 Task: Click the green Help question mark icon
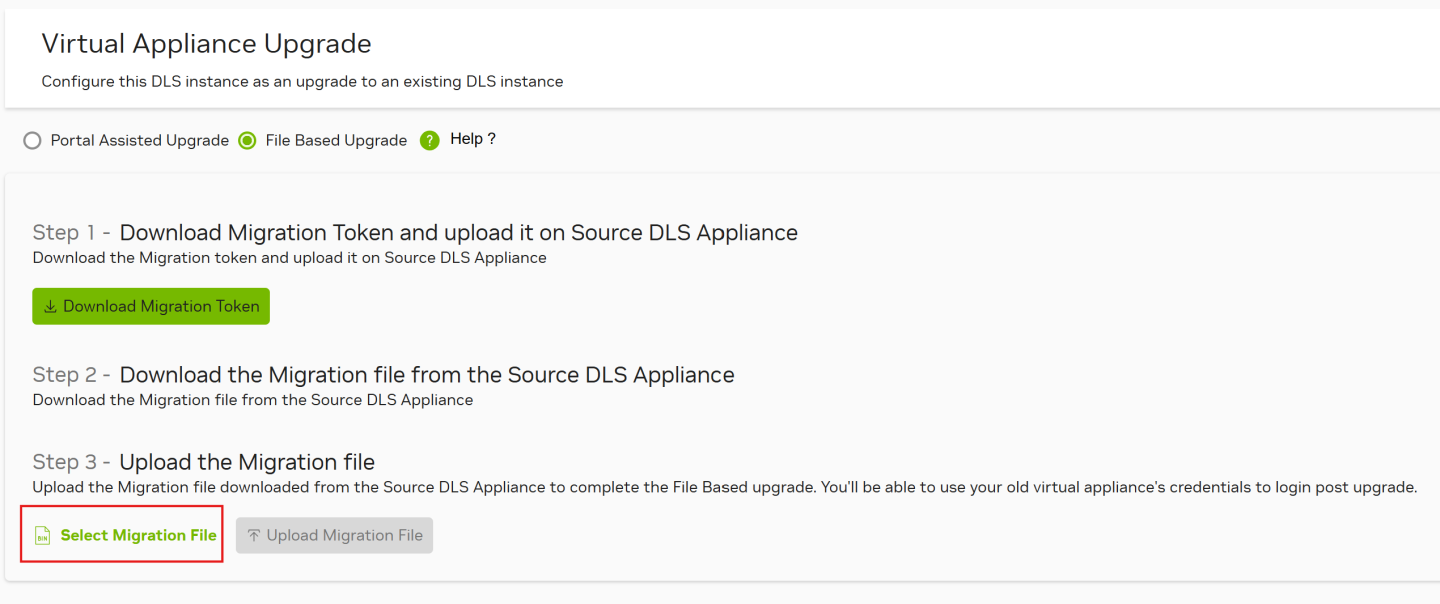pyautogui.click(x=430, y=140)
